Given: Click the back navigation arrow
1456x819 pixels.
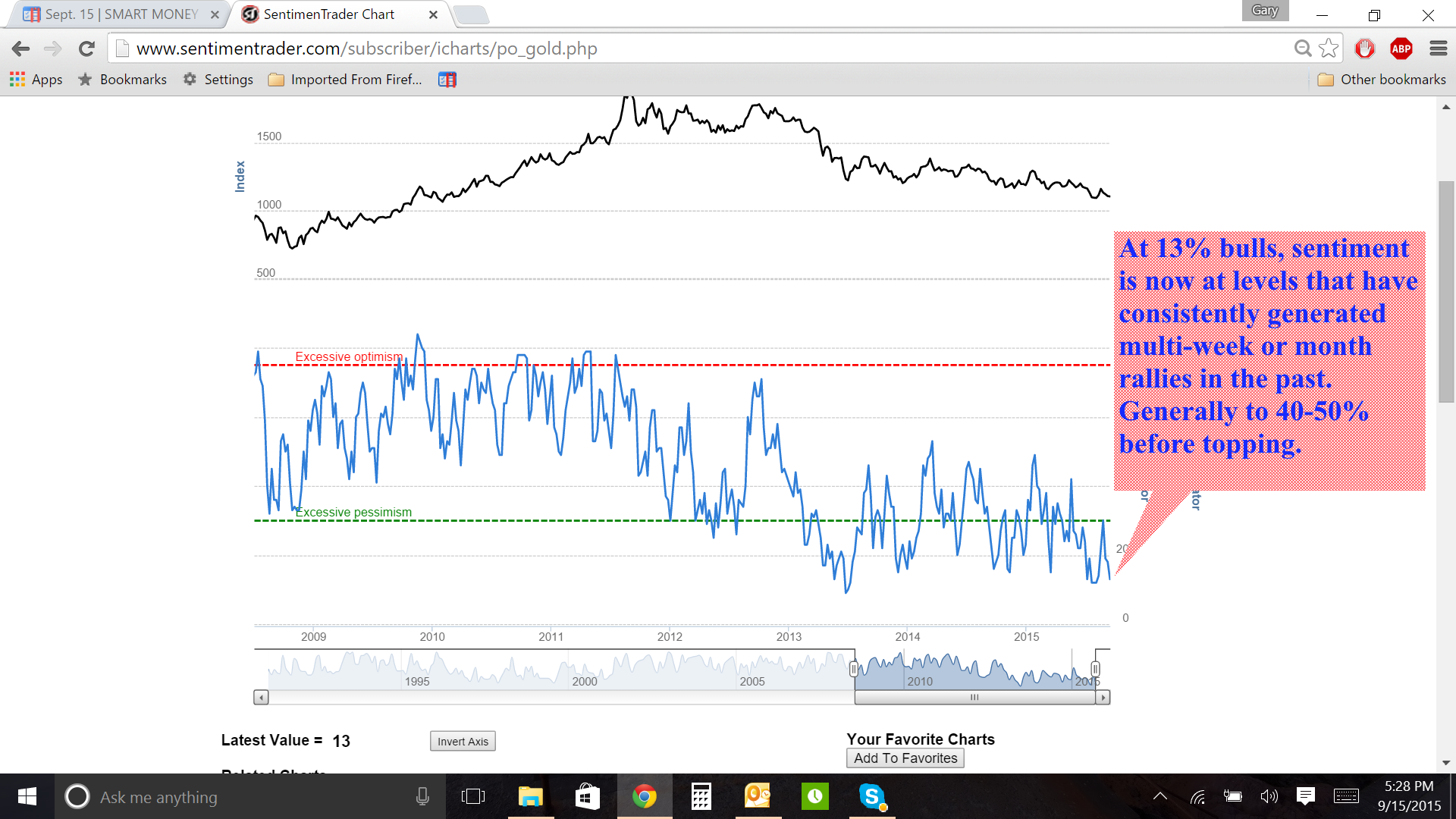Looking at the screenshot, I should pyautogui.click(x=20, y=49).
